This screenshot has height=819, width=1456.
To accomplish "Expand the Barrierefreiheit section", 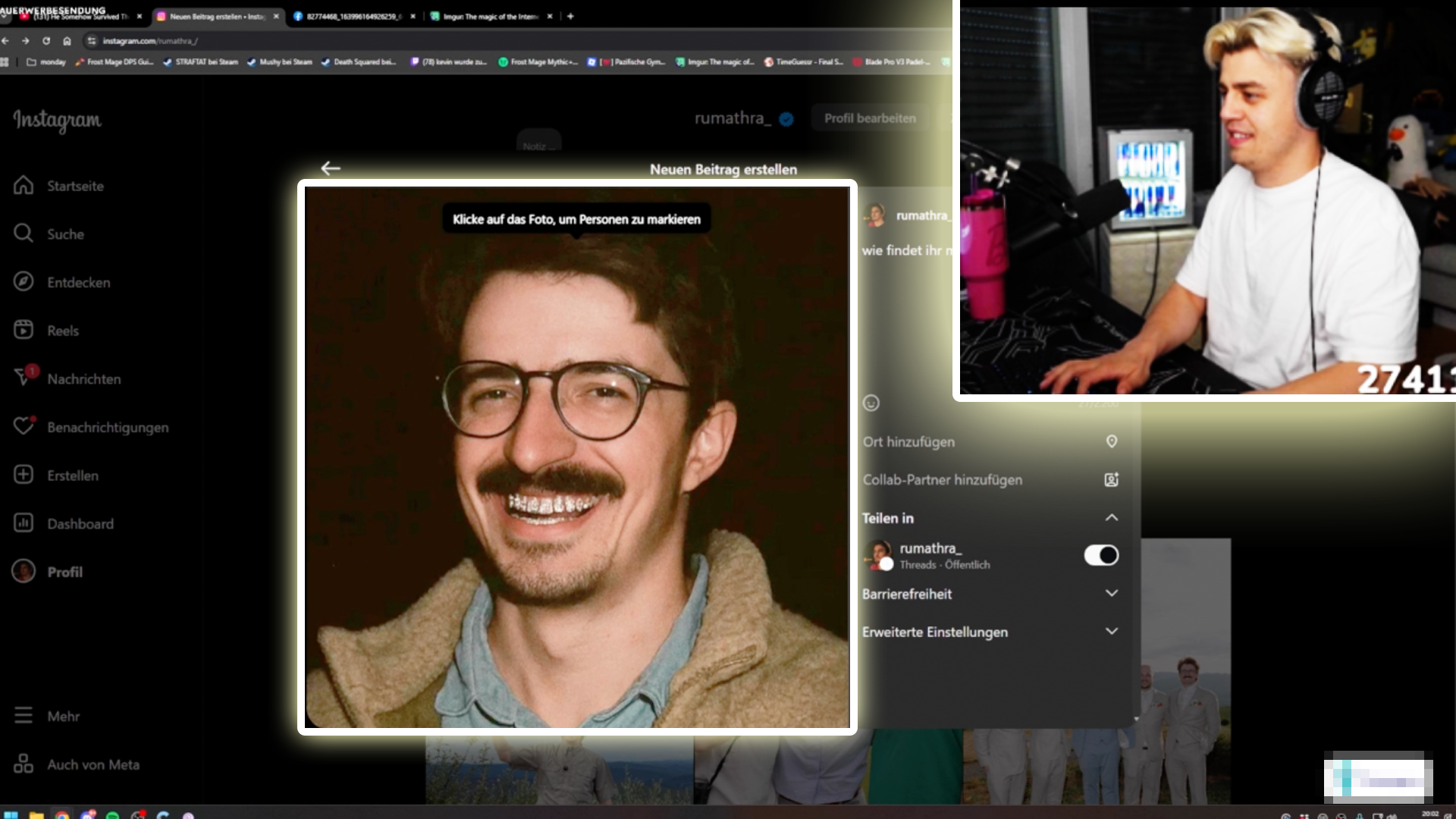I will [1112, 593].
